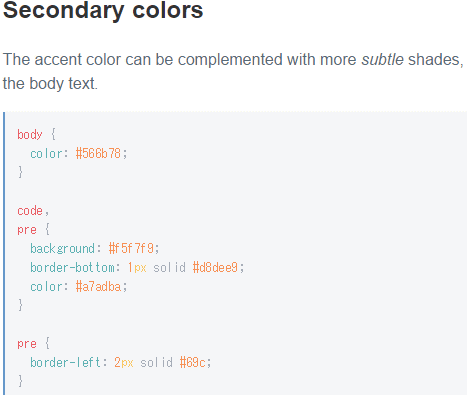Image resolution: width=467 pixels, height=395 pixels.
Task: Click the hex value #d8dee9
Action: (x=215, y=268)
